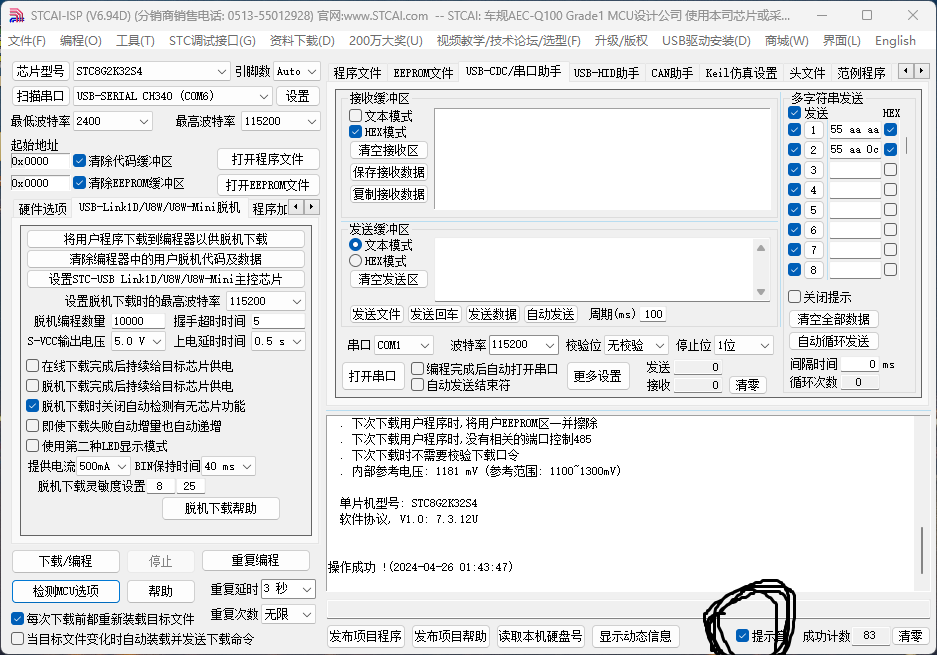Switch to 硬件选项 tab

[42, 209]
